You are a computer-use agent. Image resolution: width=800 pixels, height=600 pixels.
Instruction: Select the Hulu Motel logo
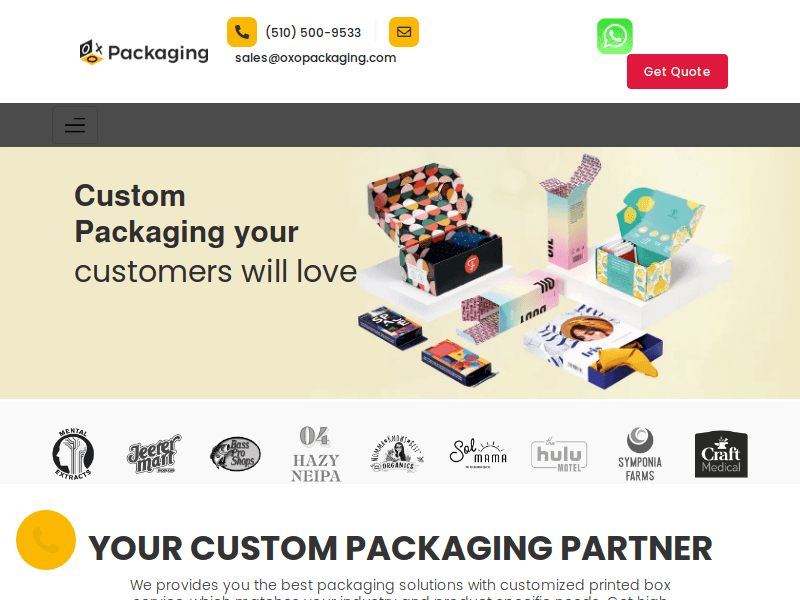559,454
